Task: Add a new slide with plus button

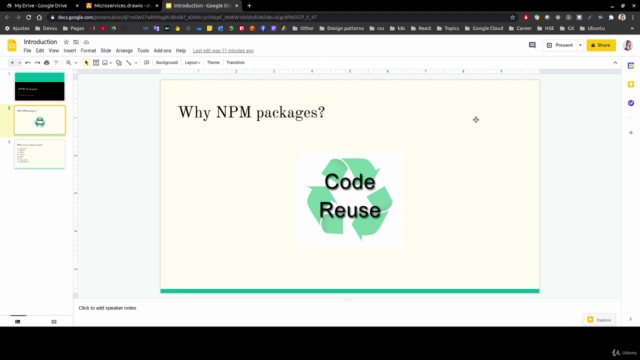Action: [12, 63]
